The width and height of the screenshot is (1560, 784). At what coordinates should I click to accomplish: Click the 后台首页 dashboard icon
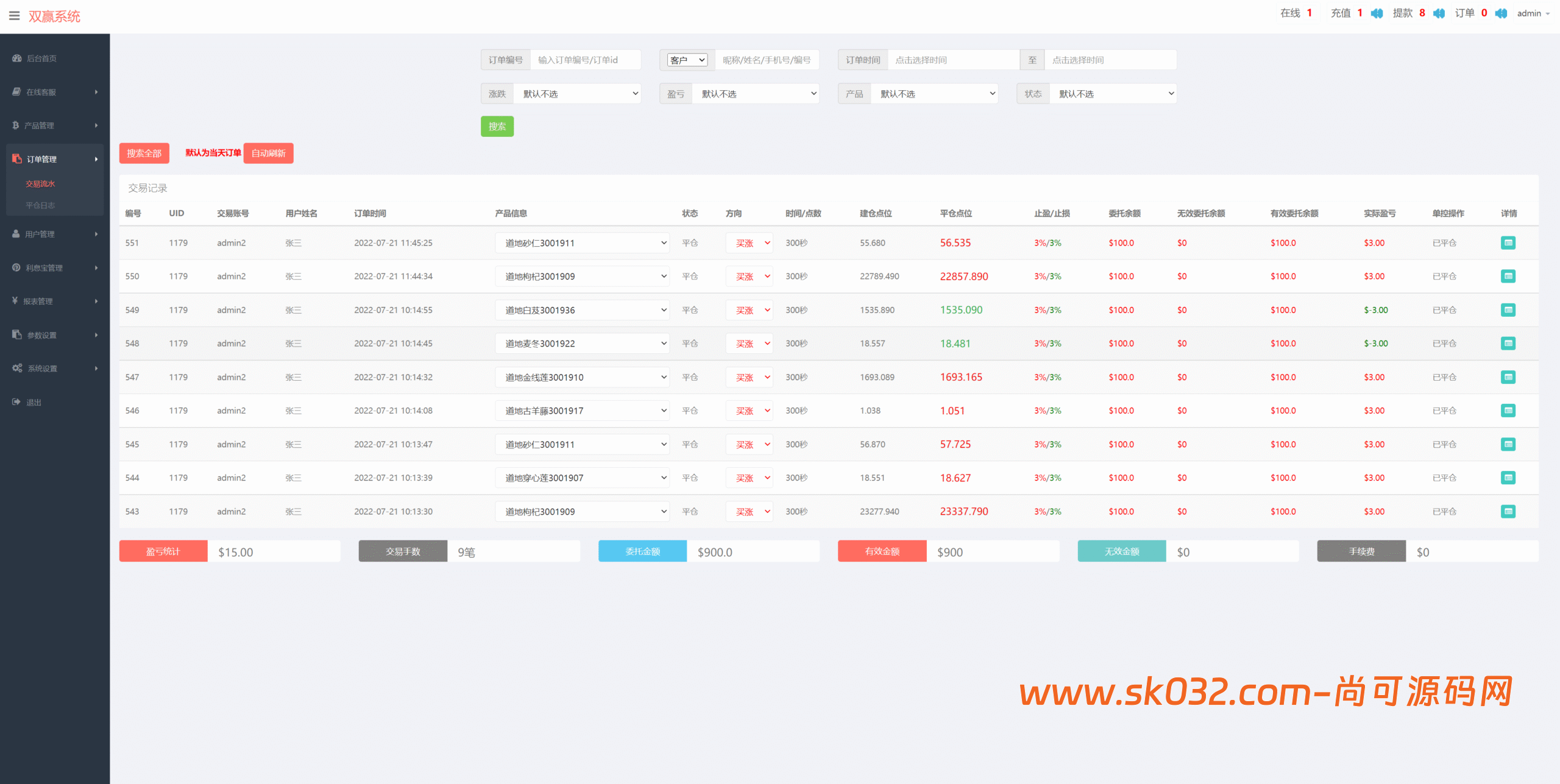point(16,58)
